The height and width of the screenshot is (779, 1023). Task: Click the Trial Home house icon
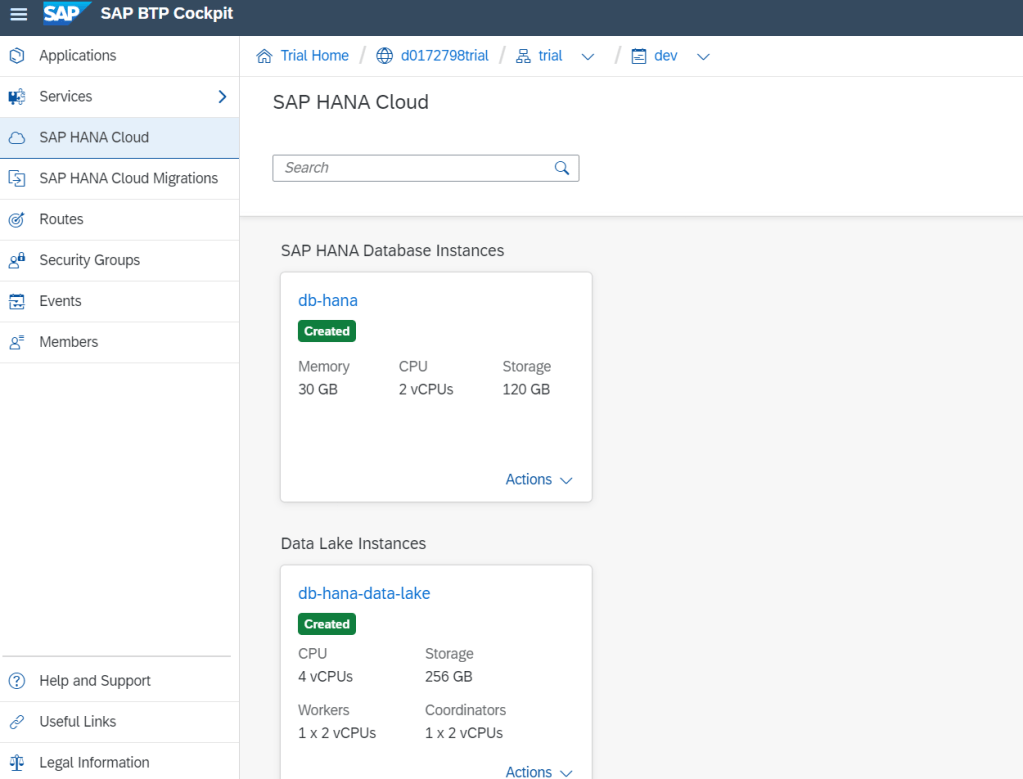click(x=264, y=56)
